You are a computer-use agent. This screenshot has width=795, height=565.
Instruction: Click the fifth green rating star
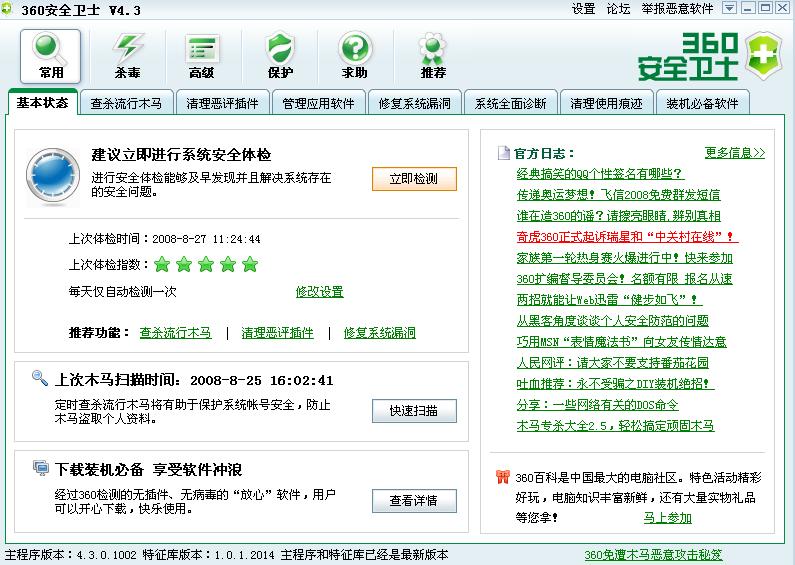point(250,264)
